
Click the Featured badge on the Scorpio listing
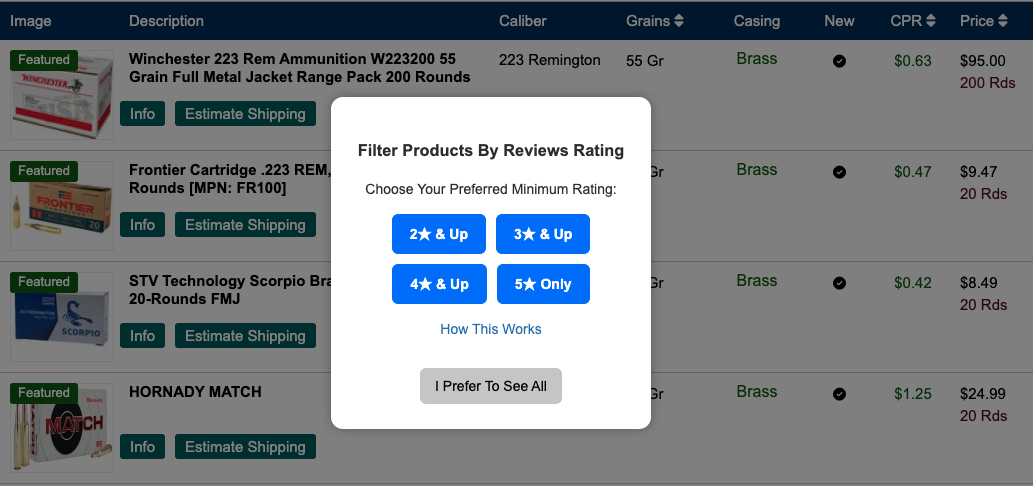tap(44, 282)
